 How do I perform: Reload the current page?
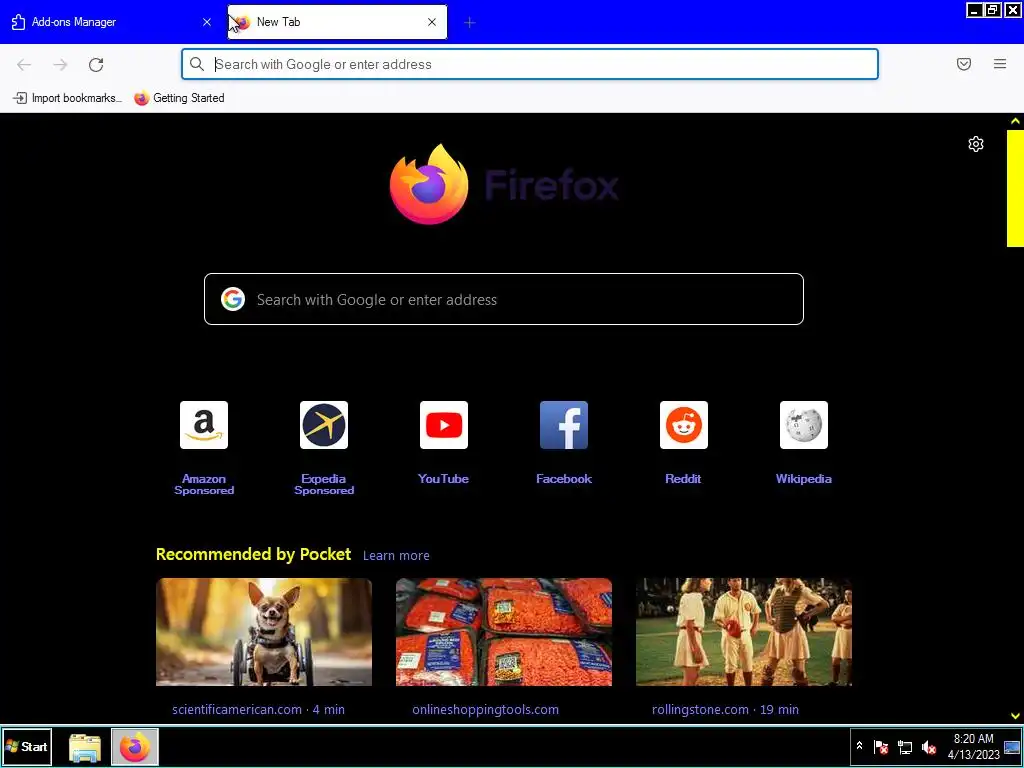[x=96, y=65]
